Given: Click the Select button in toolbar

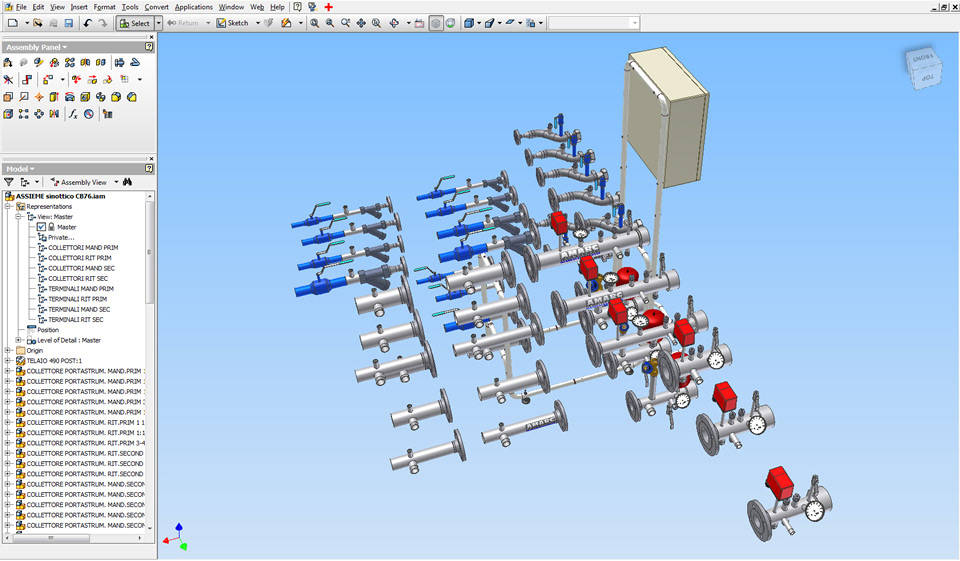Looking at the screenshot, I should click(x=135, y=23).
